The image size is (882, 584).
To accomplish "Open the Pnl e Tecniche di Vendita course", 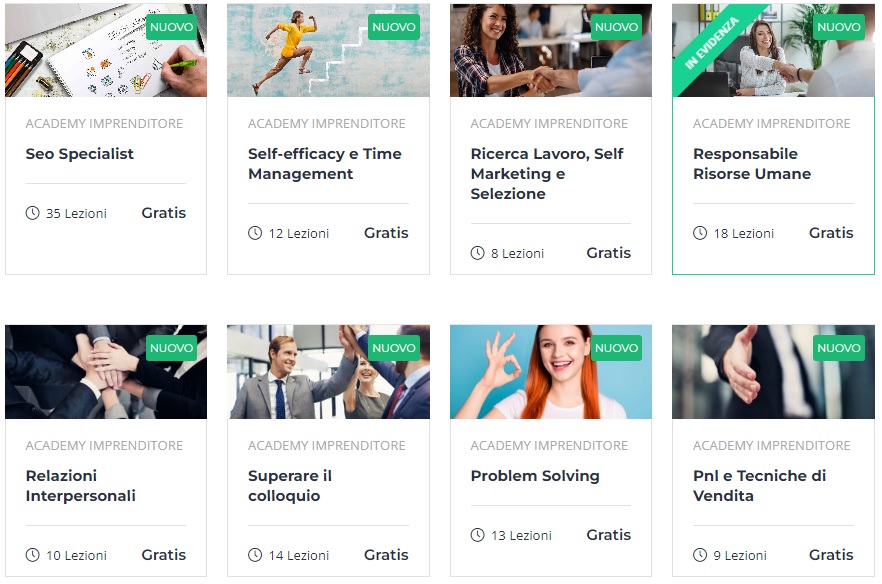I will pos(759,486).
